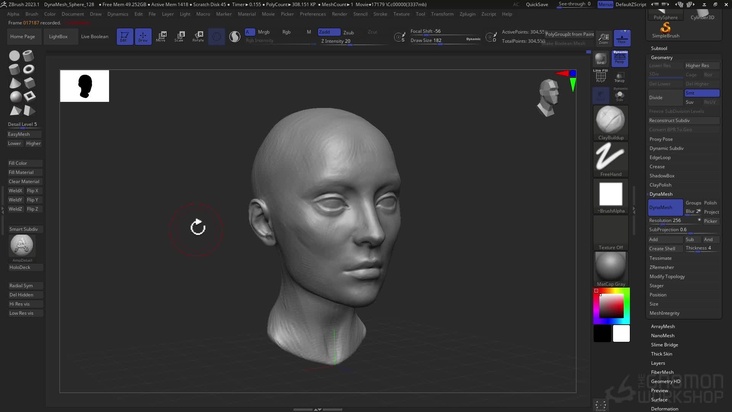The image size is (732, 412).
Task: Toggle the Smt smoothing option in Geometry
Action: pyautogui.click(x=702, y=93)
